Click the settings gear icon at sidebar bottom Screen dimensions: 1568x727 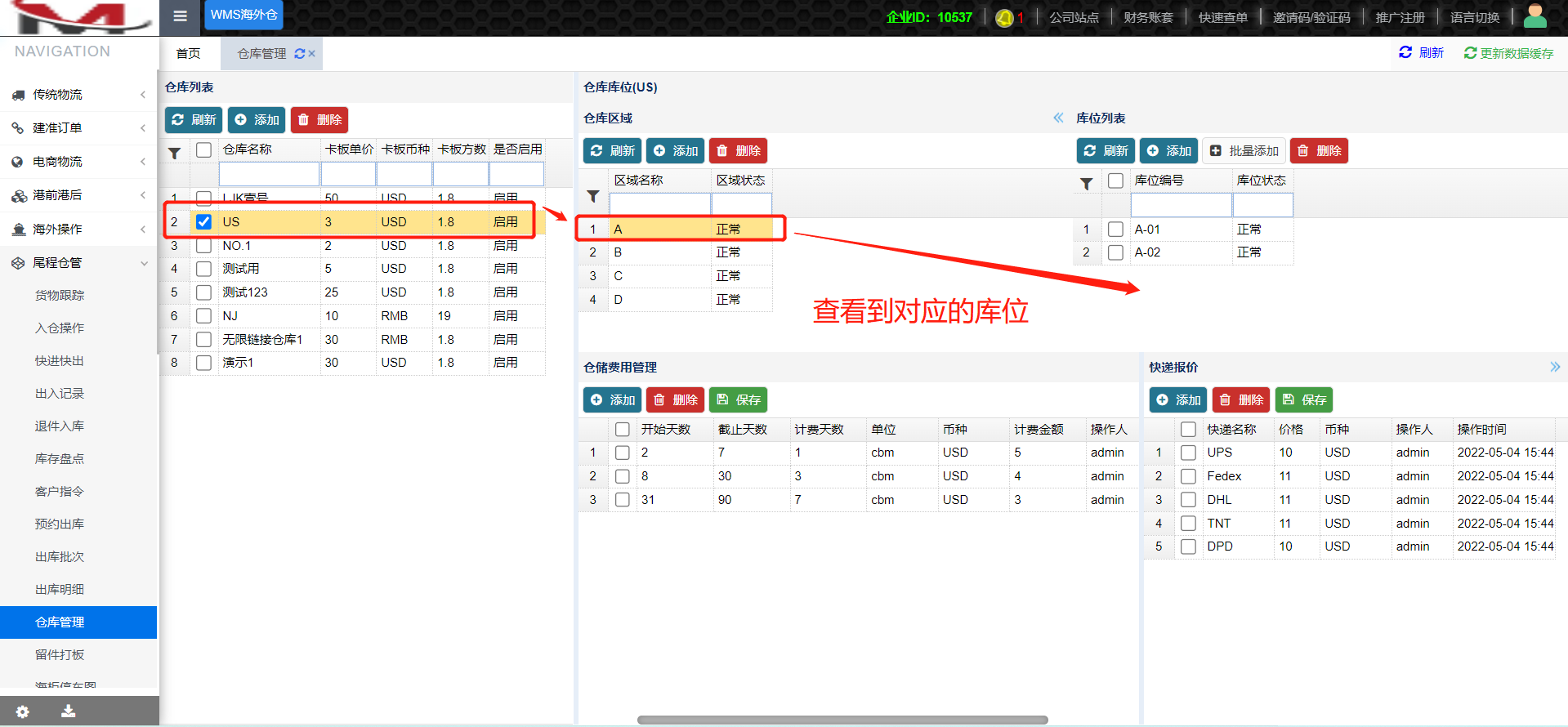[23, 711]
